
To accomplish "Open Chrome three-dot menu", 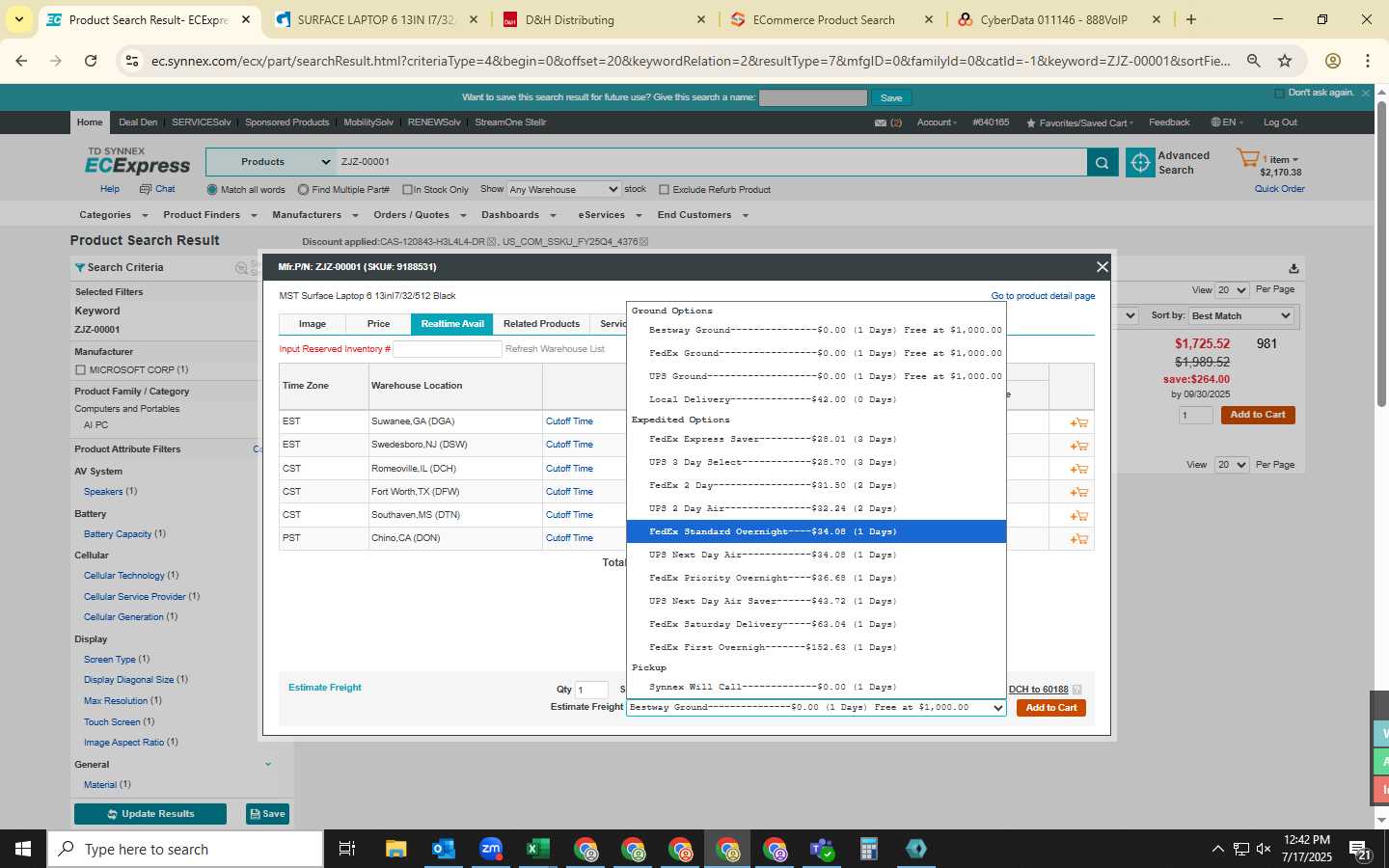I will click(1368, 61).
